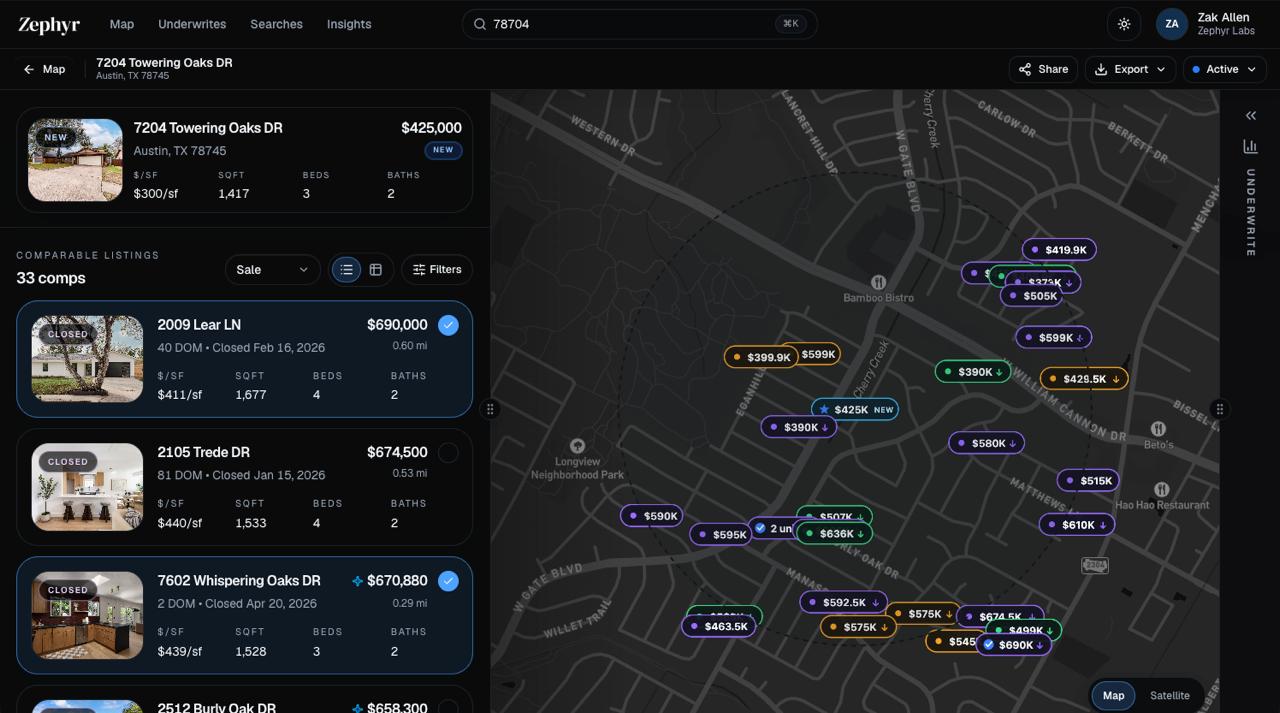The width and height of the screenshot is (1280, 713).
Task: Click the $515K map pin
Action: click(x=1088, y=481)
